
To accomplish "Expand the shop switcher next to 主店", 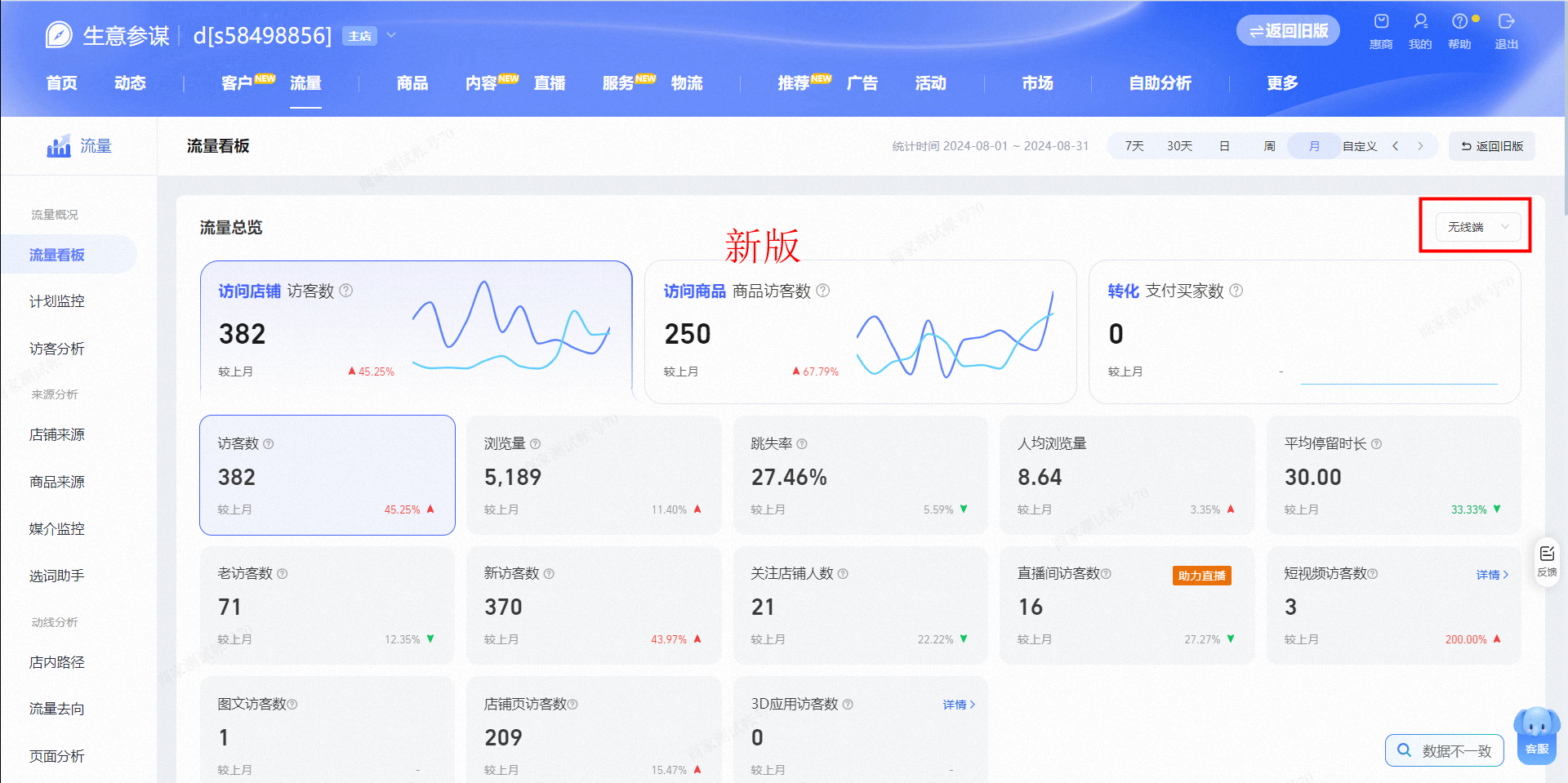I will [x=391, y=35].
